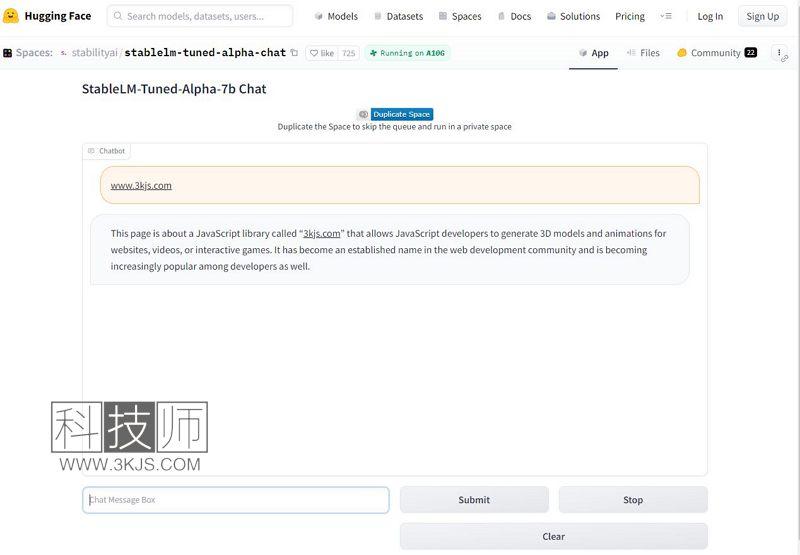Viewport: 800px width, 555px height.
Task: Copy the space name icon
Action: pos(294,52)
